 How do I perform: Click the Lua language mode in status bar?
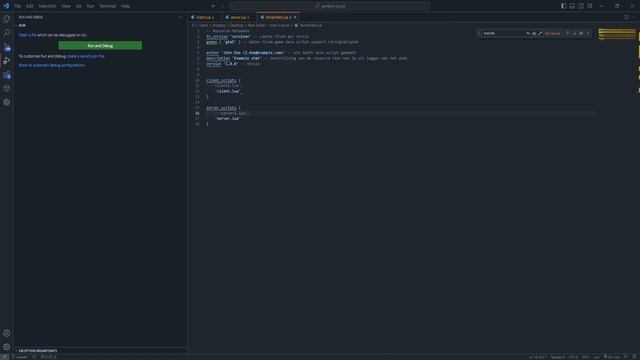click(596, 357)
